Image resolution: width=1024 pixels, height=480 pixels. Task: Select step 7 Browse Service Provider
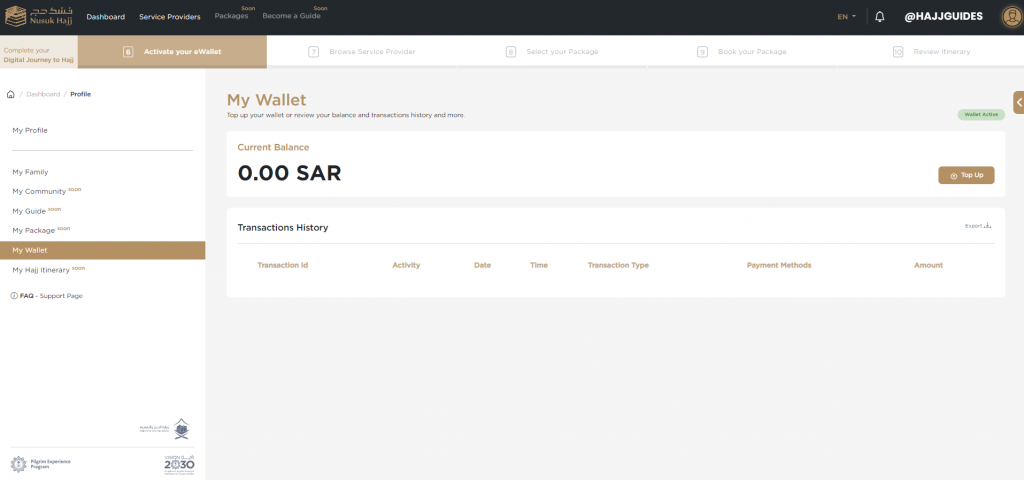point(371,52)
